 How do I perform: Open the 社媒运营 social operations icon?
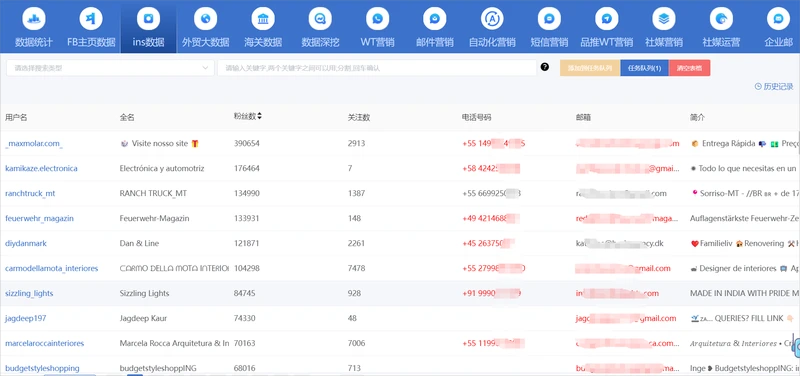click(x=721, y=19)
